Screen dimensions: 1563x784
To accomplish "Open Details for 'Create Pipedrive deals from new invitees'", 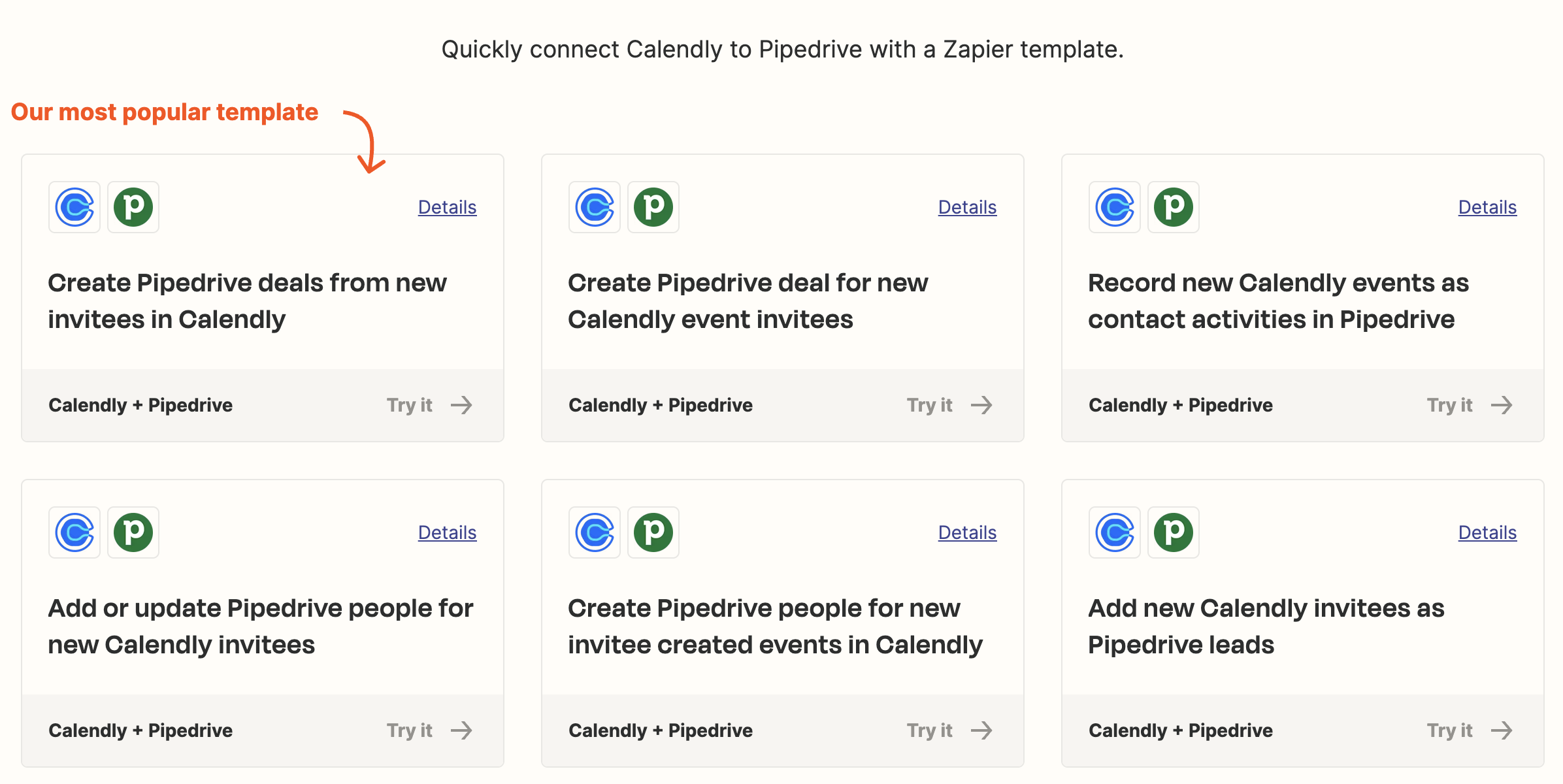I will (448, 207).
